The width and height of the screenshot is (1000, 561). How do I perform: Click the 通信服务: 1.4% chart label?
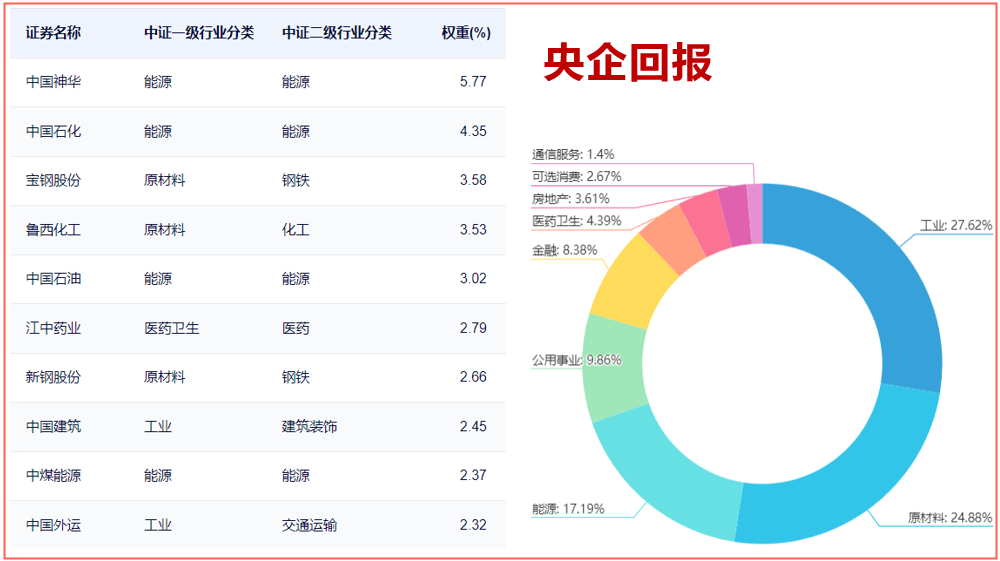click(x=573, y=155)
